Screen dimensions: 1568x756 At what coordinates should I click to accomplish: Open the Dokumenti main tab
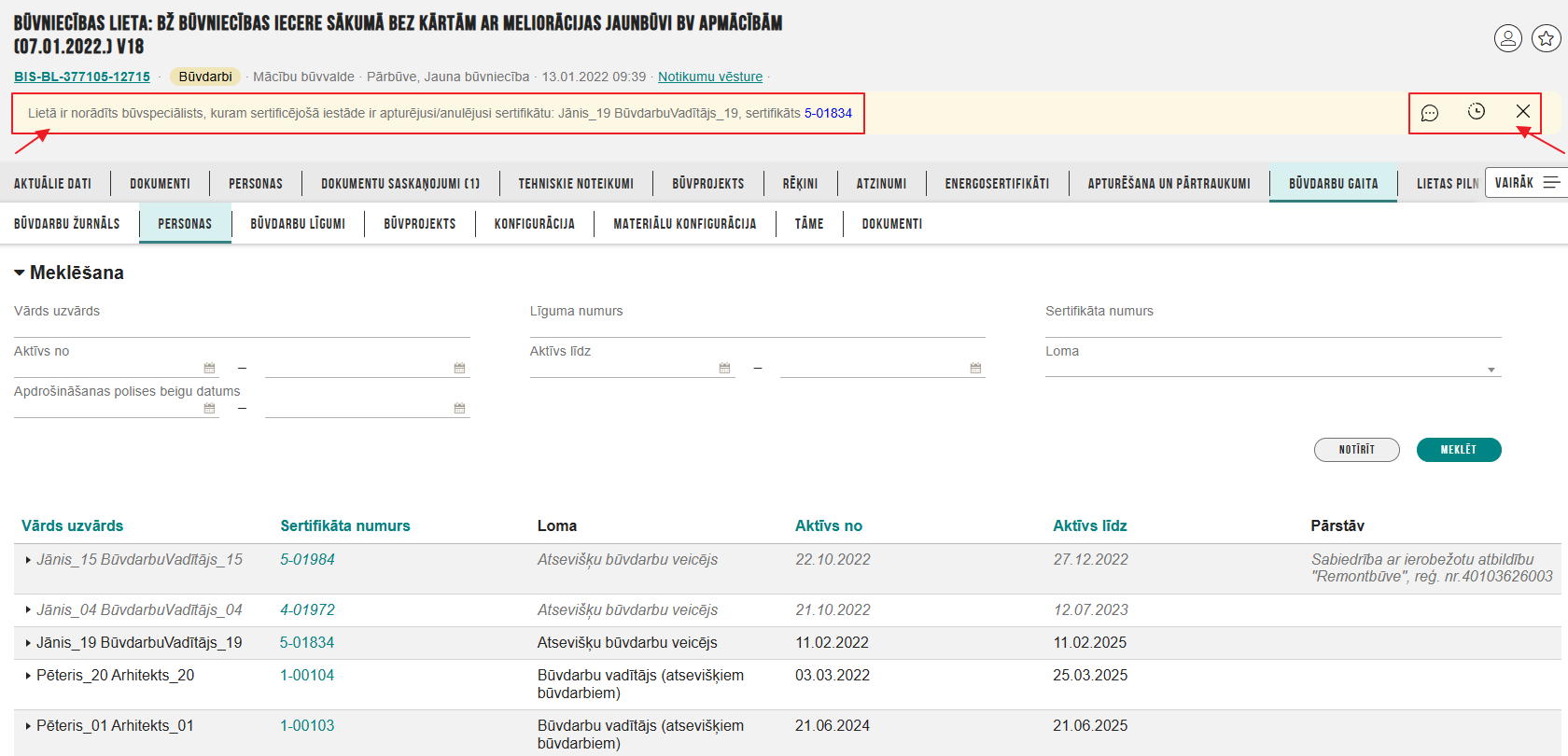(x=160, y=184)
